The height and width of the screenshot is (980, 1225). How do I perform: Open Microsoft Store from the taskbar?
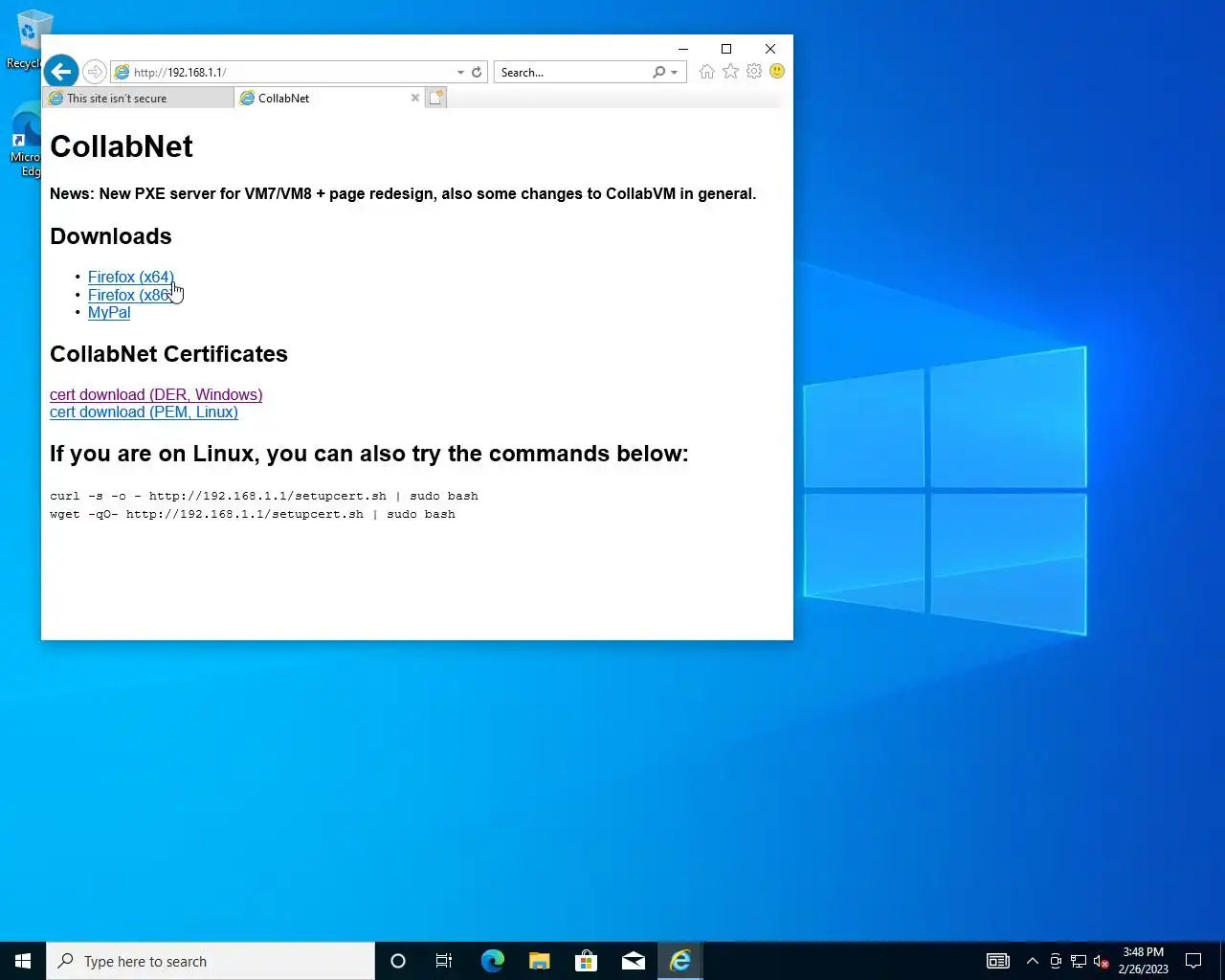coord(586,961)
